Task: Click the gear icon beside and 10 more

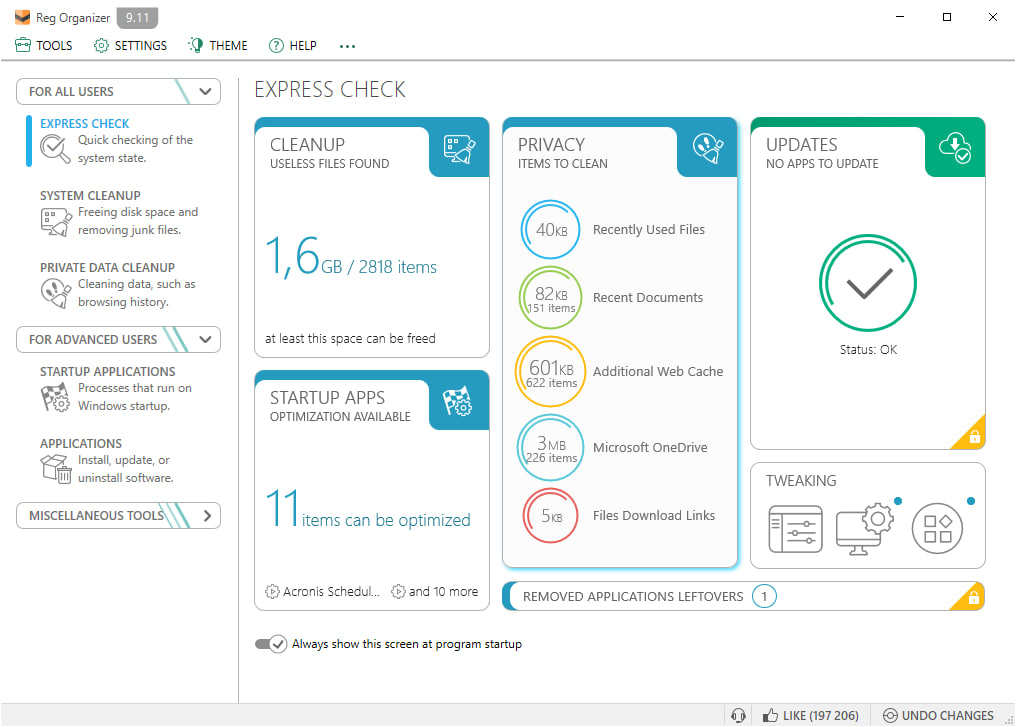Action: pyautogui.click(x=398, y=592)
